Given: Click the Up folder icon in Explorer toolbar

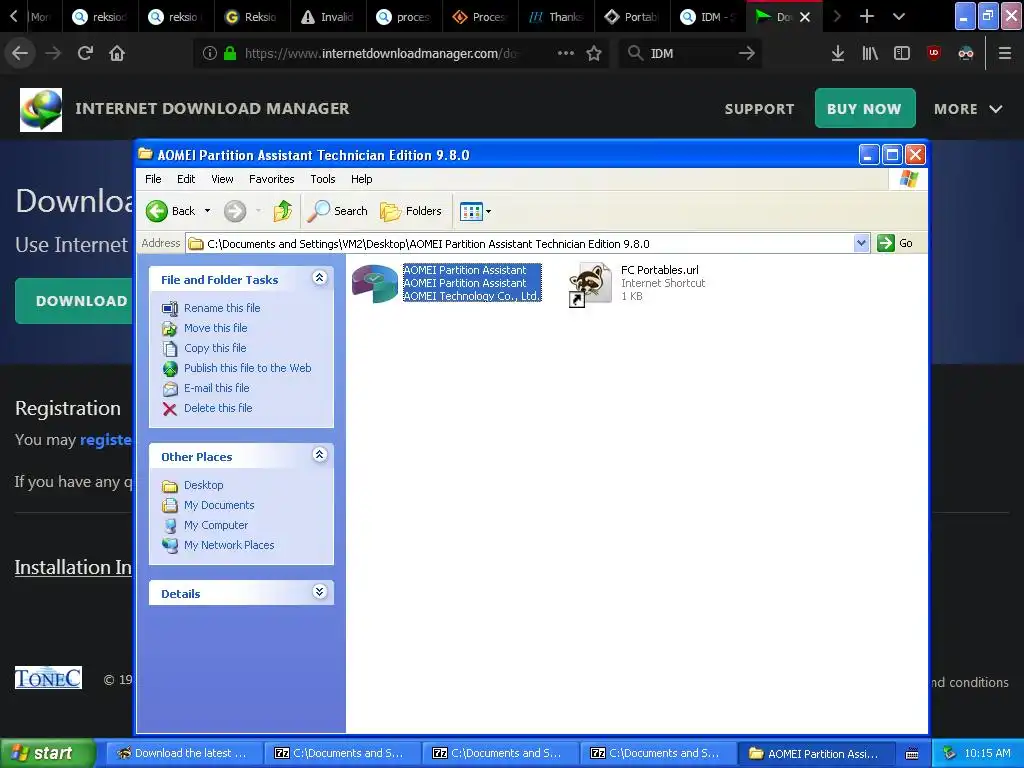Looking at the screenshot, I should point(283,211).
